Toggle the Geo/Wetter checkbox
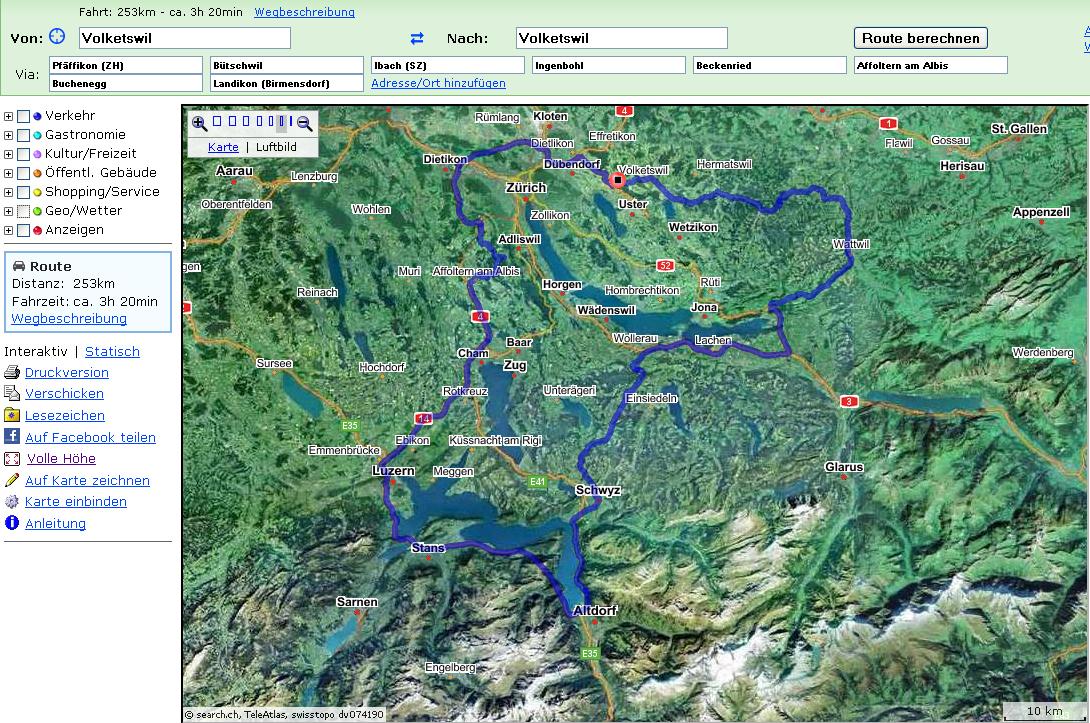The height and width of the screenshot is (723, 1090). [x=23, y=211]
